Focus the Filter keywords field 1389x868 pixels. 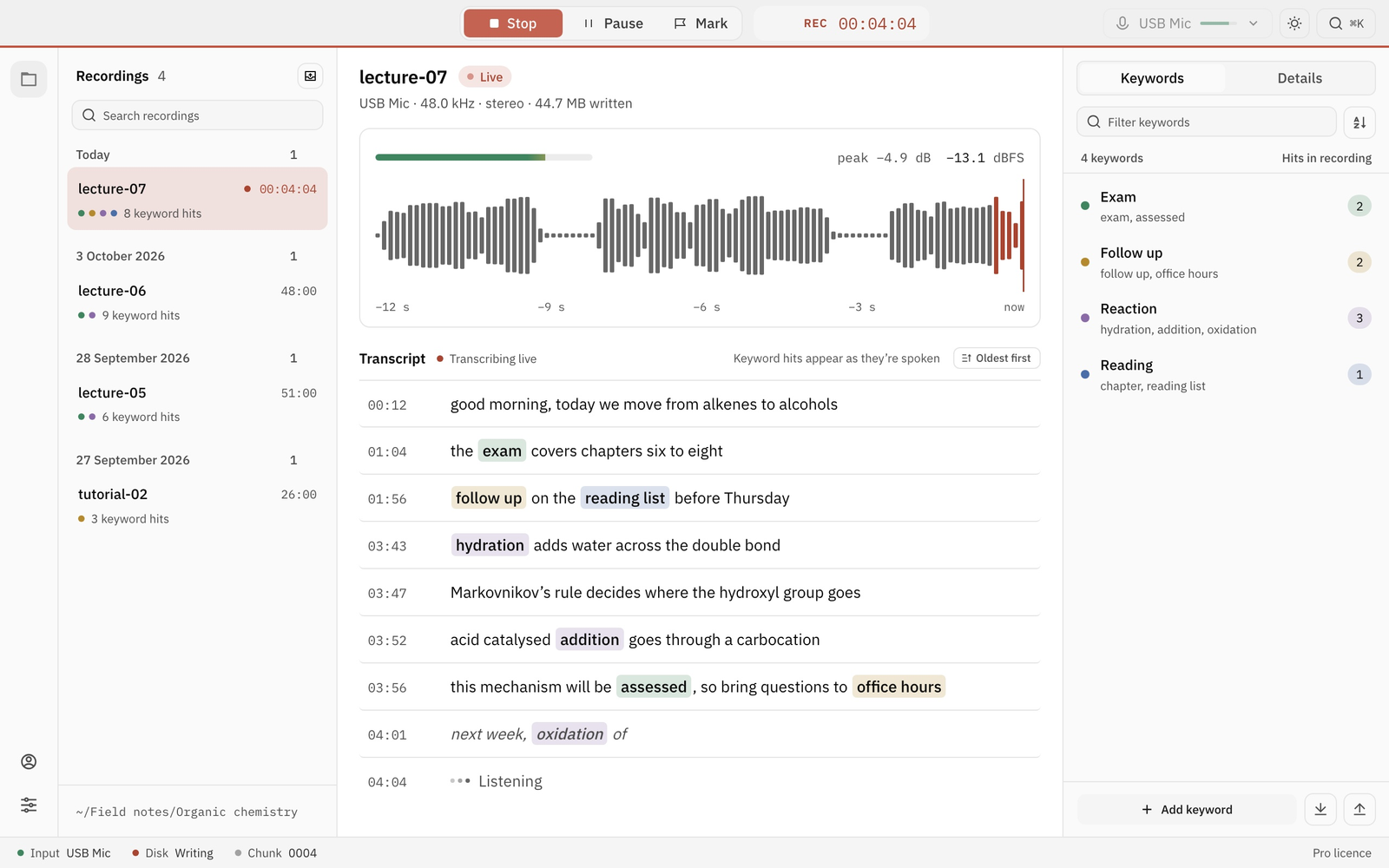point(1207,122)
